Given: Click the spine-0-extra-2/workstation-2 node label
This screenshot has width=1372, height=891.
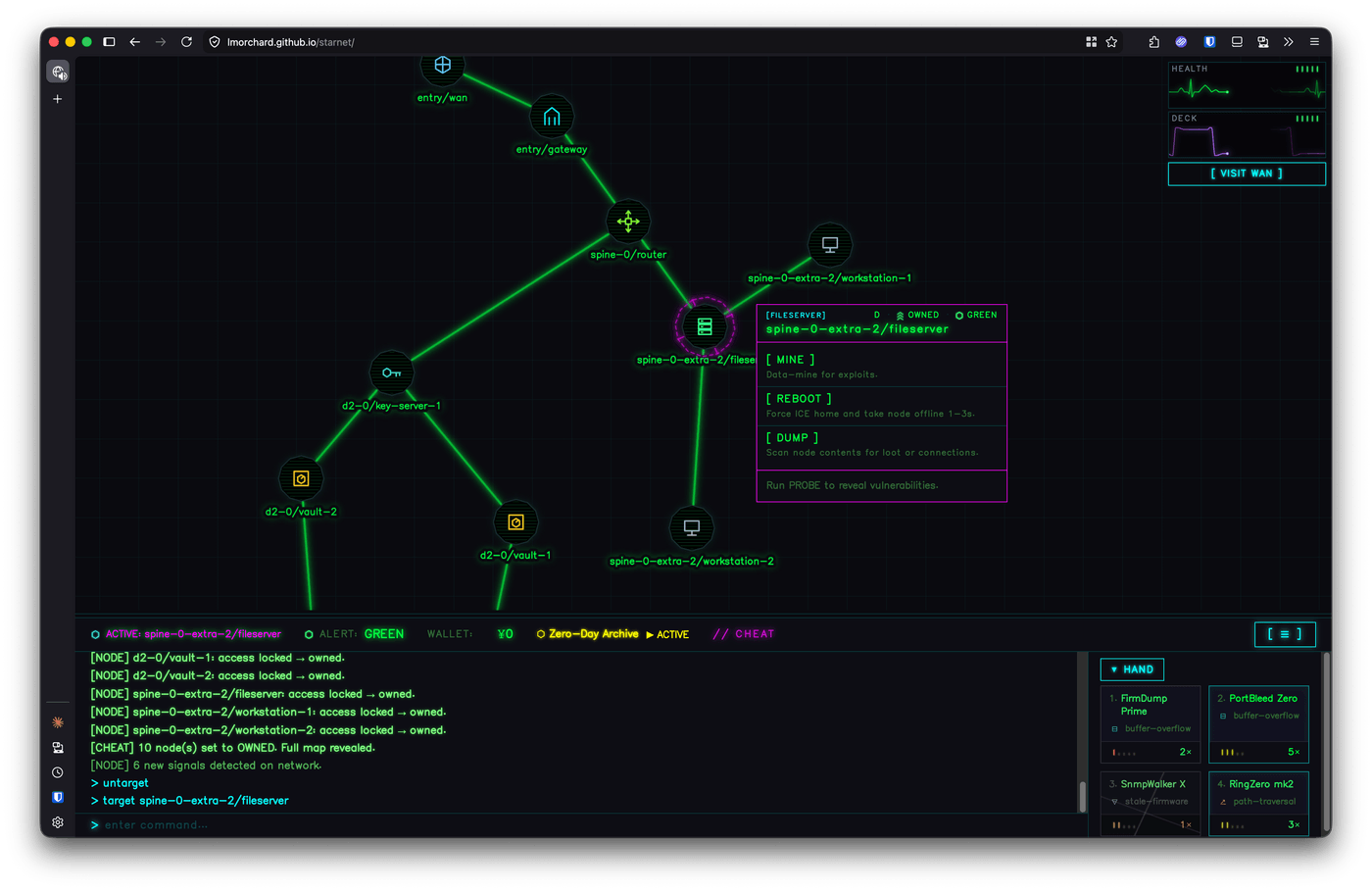Looking at the screenshot, I should pos(692,562).
